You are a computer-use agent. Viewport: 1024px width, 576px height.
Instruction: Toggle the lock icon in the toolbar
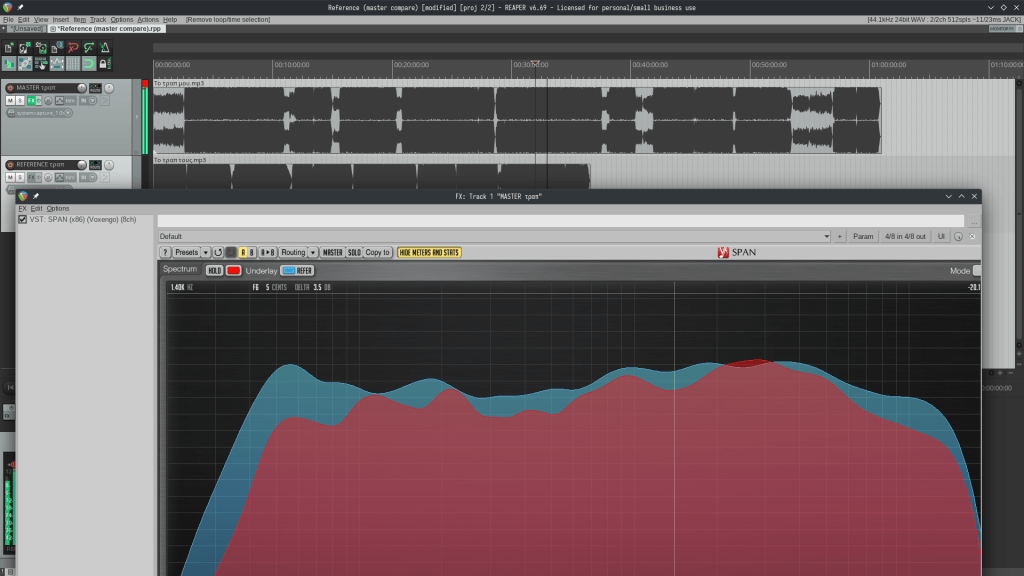point(103,64)
